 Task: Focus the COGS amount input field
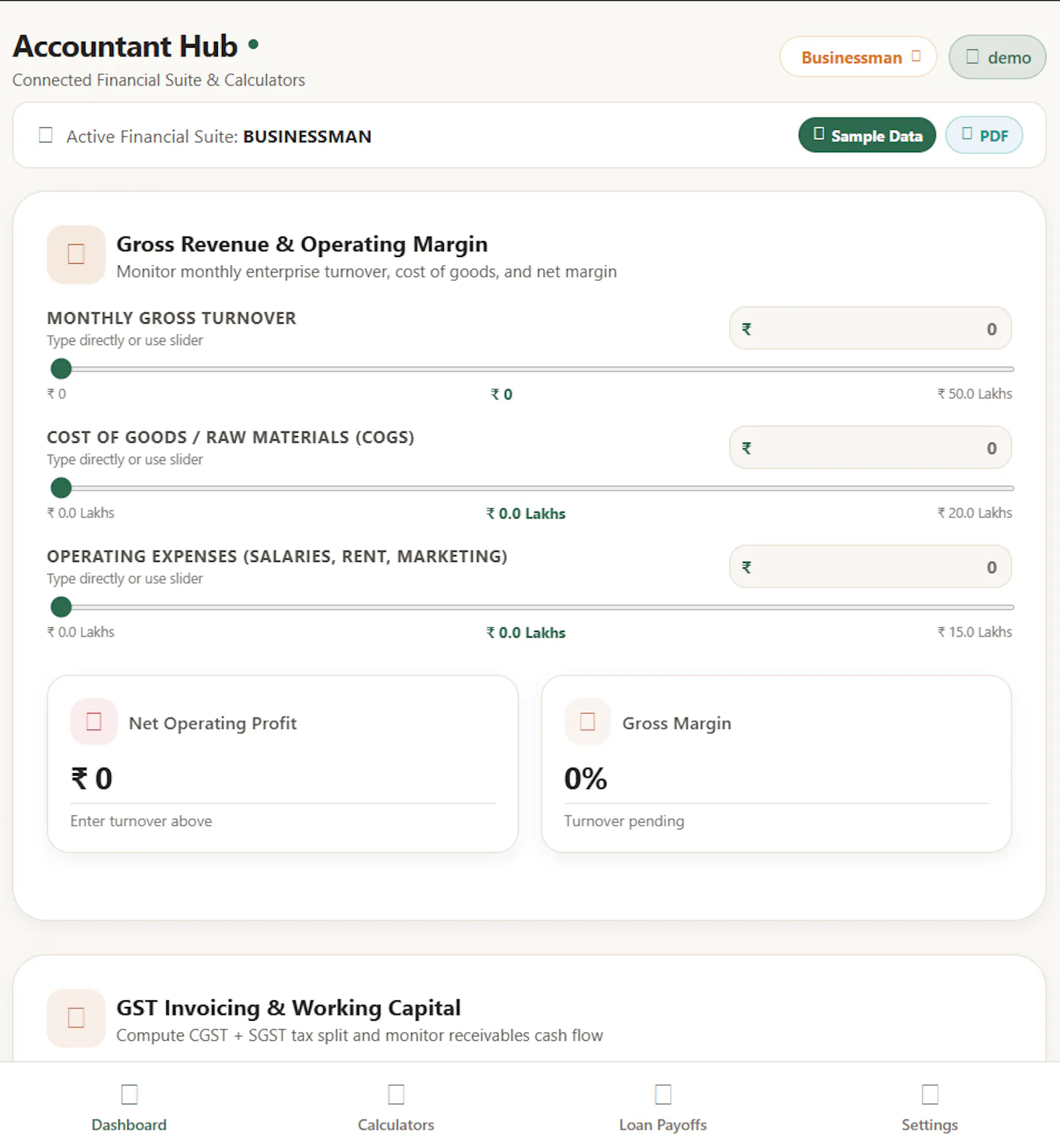coord(871,448)
